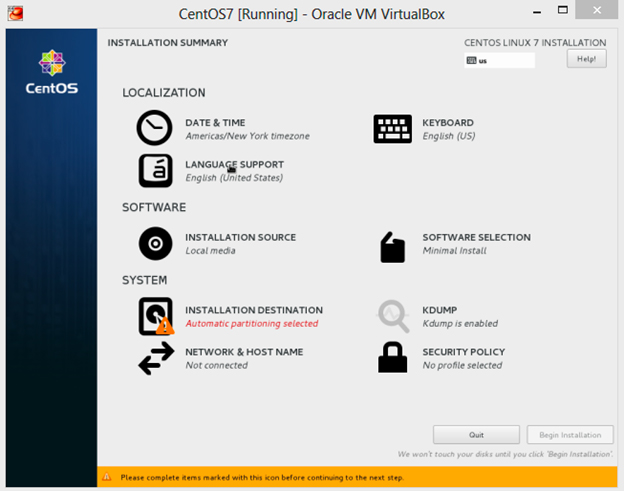Select NETWORK & HOST NAME label
Screen dimensions: 624x491
pos(244,352)
